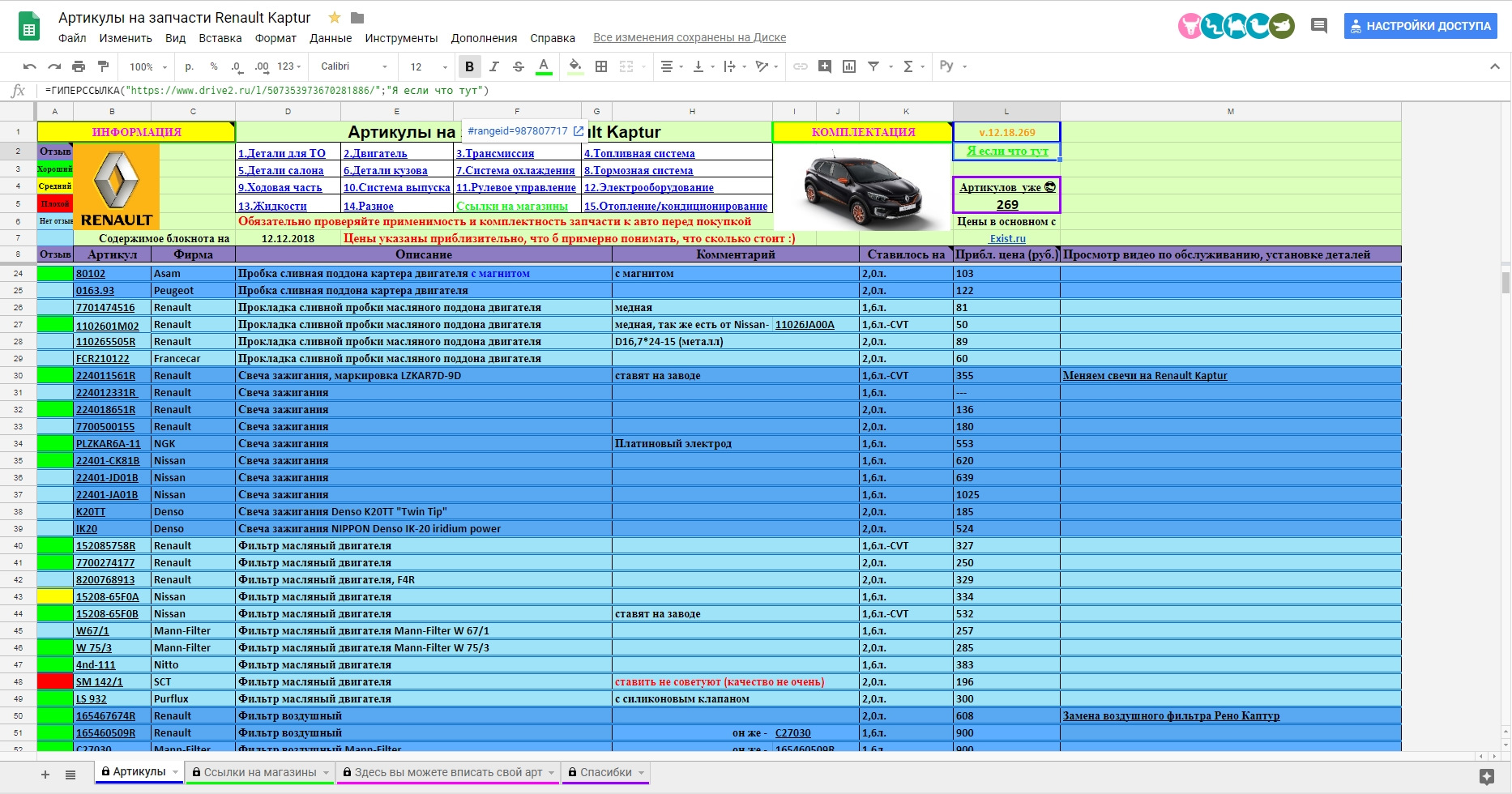
Task: Click the НАСТРОЙКИ ДОСТУПА button
Action: [1420, 26]
